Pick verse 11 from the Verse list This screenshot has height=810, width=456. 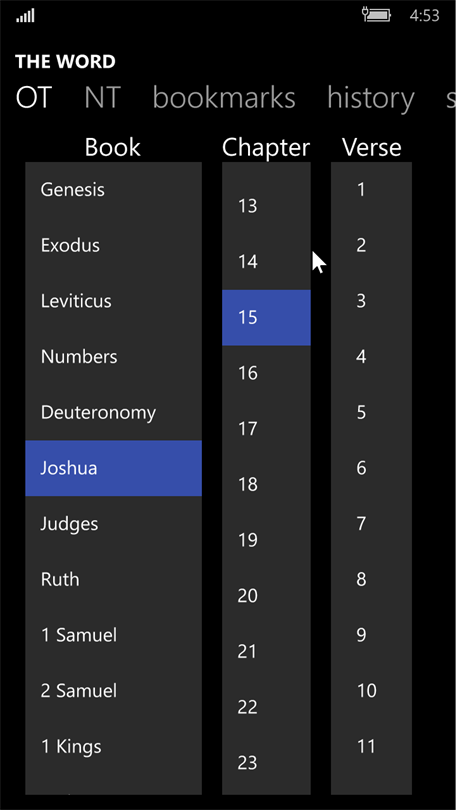coord(371,747)
